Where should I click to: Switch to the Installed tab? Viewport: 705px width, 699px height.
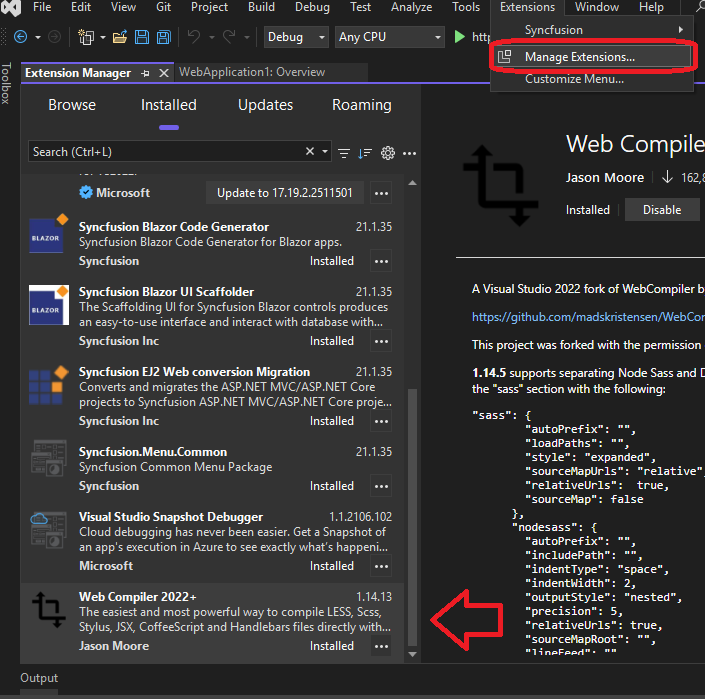169,105
